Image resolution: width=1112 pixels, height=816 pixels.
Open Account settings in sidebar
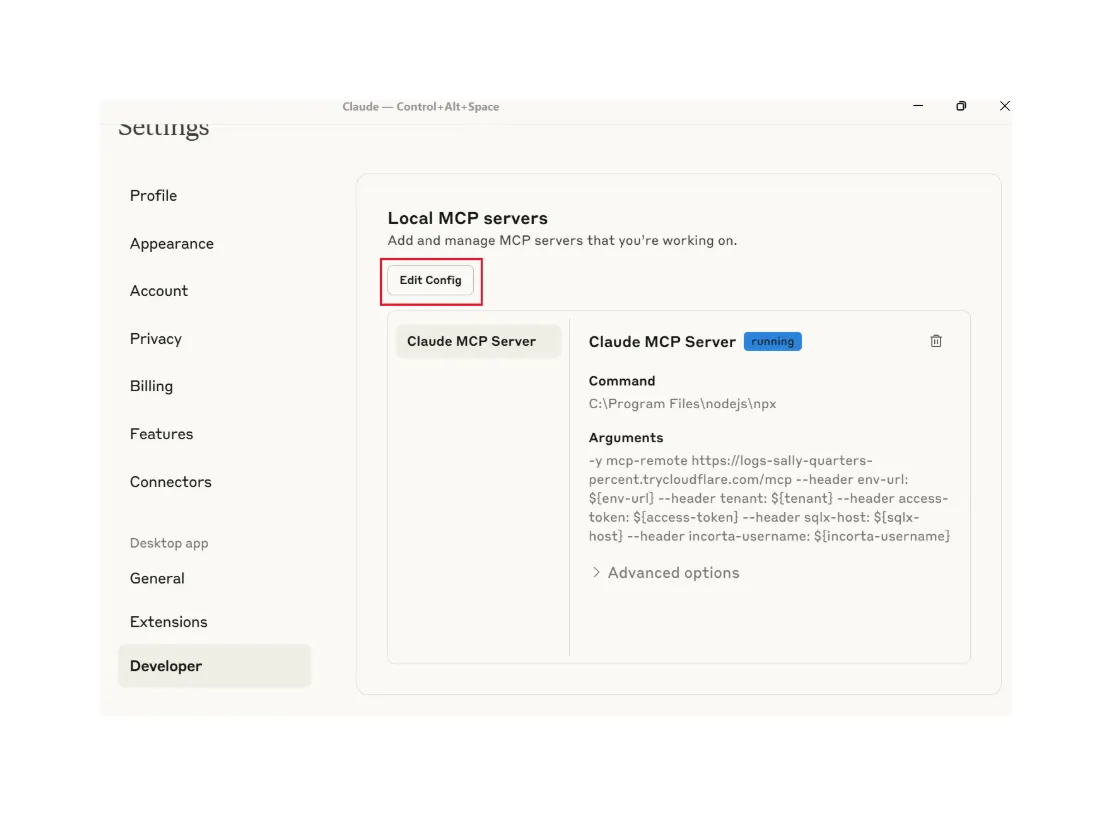158,291
